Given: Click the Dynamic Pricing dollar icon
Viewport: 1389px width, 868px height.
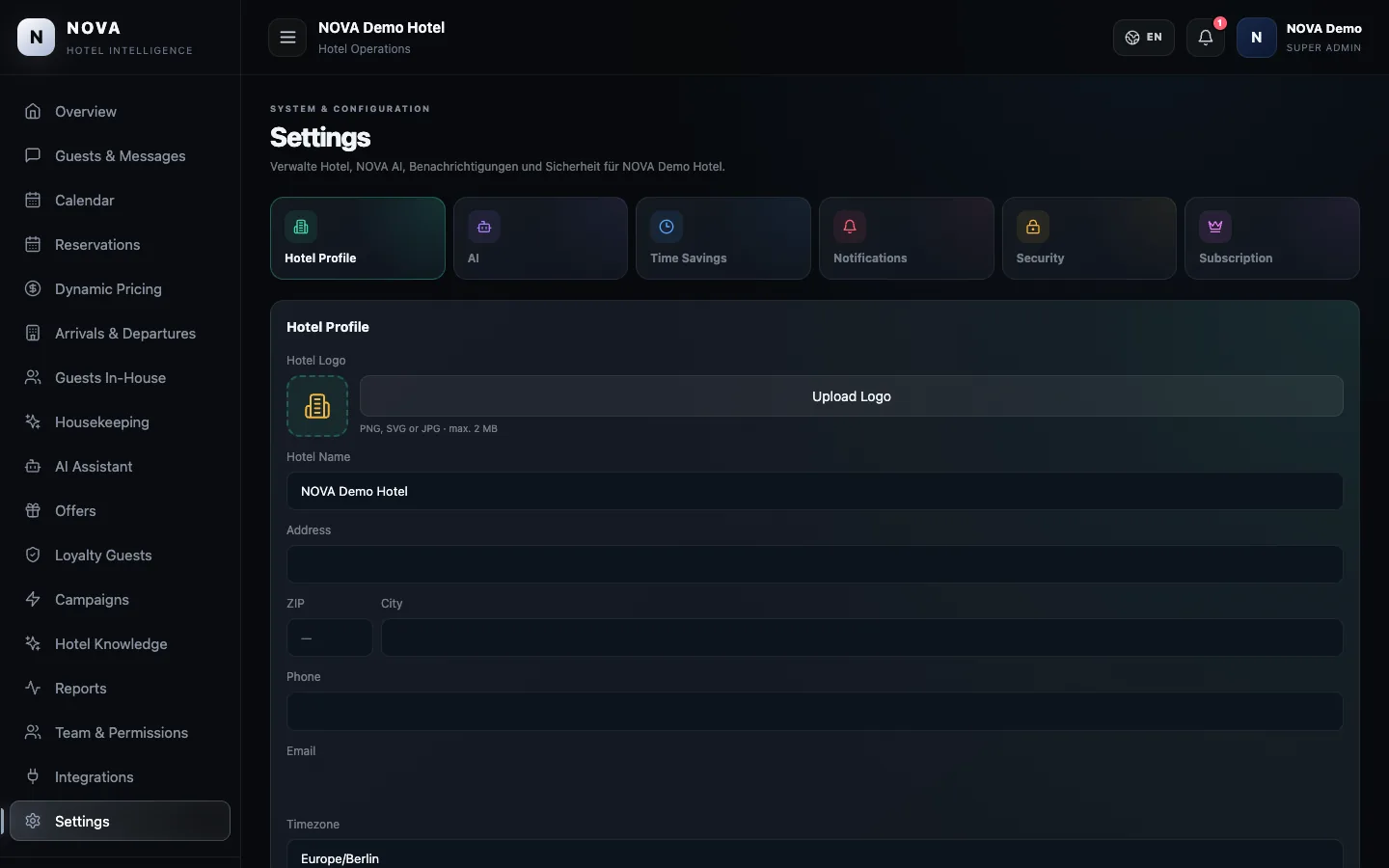Looking at the screenshot, I should (33, 288).
